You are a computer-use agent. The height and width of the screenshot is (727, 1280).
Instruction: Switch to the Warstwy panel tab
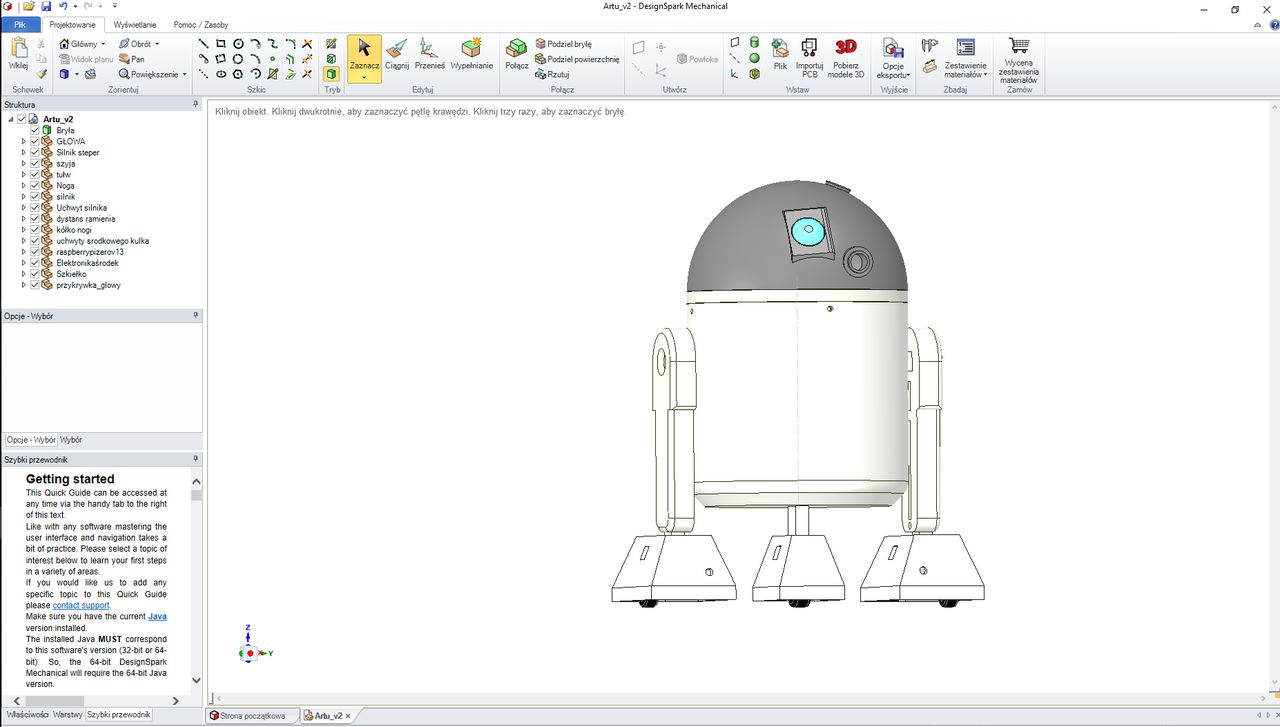68,715
